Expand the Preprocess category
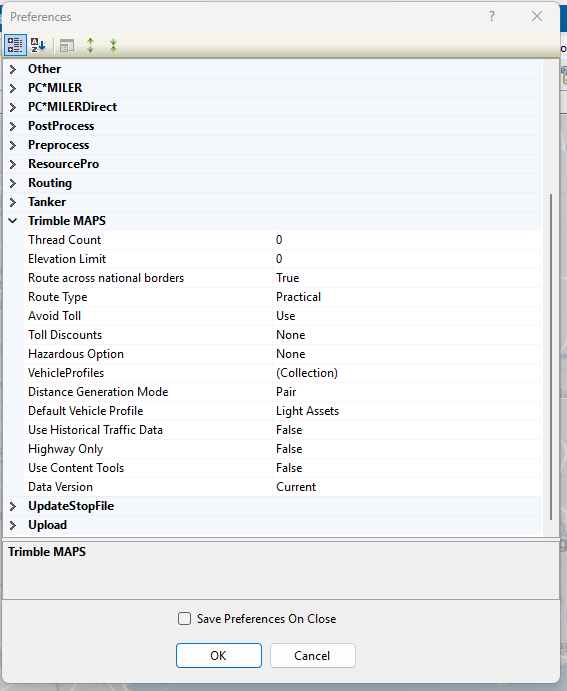 click(13, 145)
